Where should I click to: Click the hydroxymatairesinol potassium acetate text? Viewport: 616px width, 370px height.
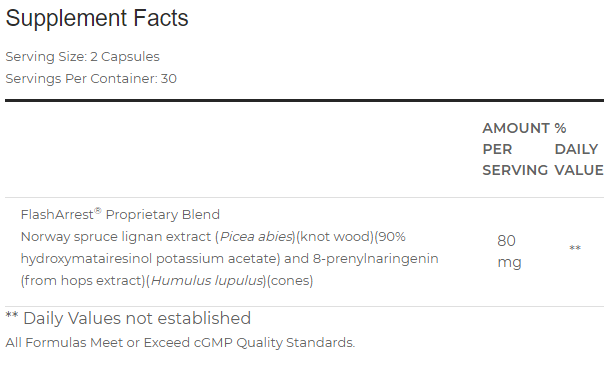pos(150,258)
